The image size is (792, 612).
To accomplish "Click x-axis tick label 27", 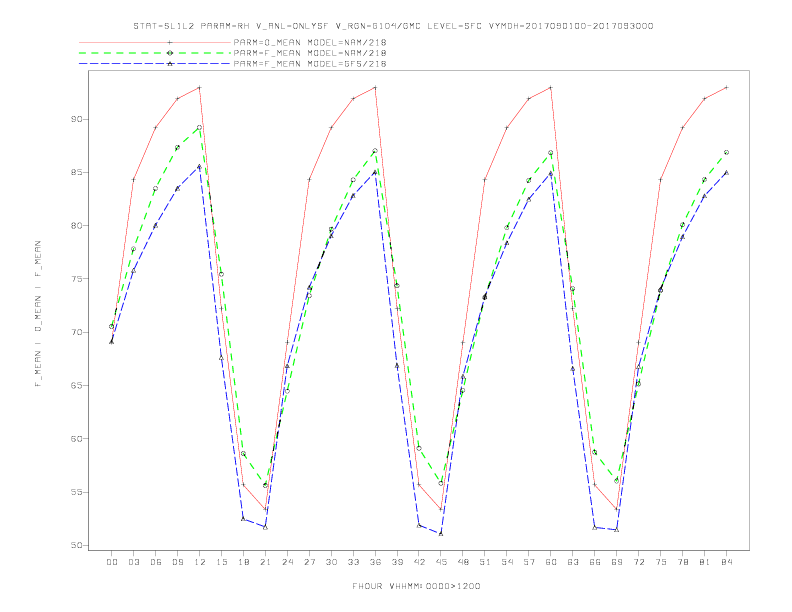I will (309, 562).
